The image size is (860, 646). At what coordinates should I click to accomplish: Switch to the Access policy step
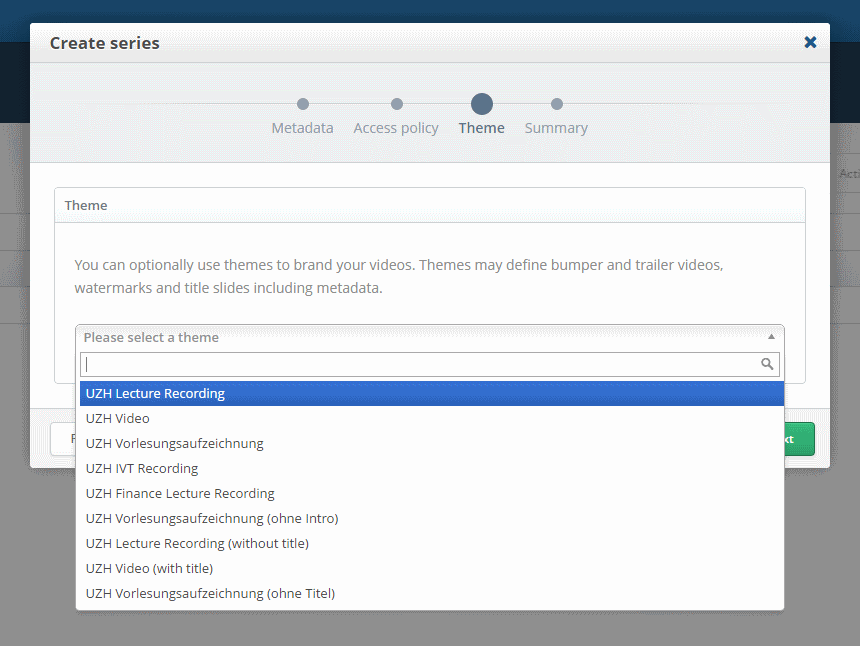pyautogui.click(x=396, y=128)
